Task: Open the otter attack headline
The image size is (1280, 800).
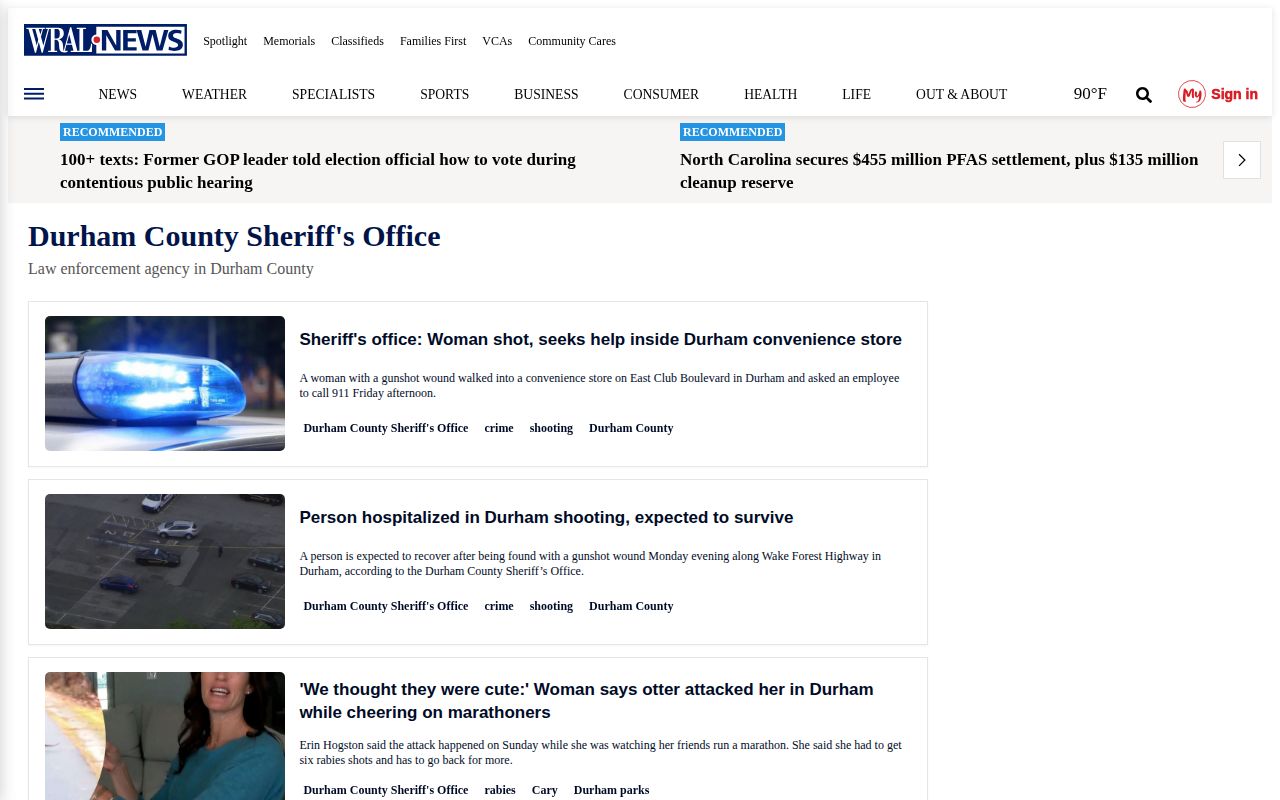Action: tap(586, 700)
